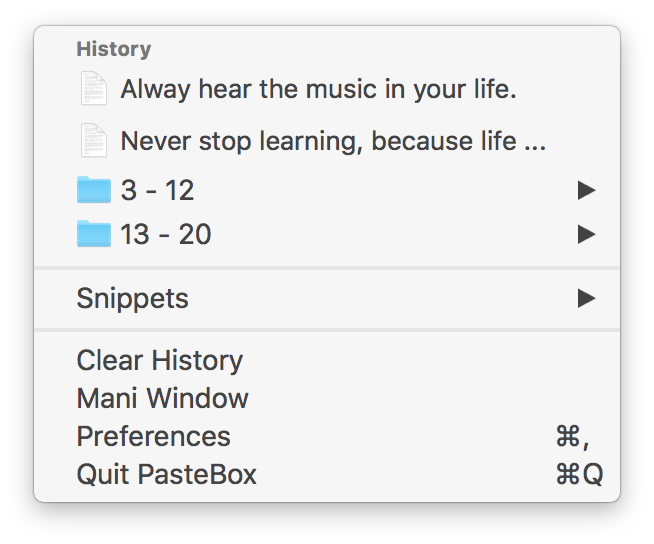Screen dimensions: 654x544
Task: Click the ⌘Q shortcut beside Quit PasteBox
Action: click(x=579, y=474)
